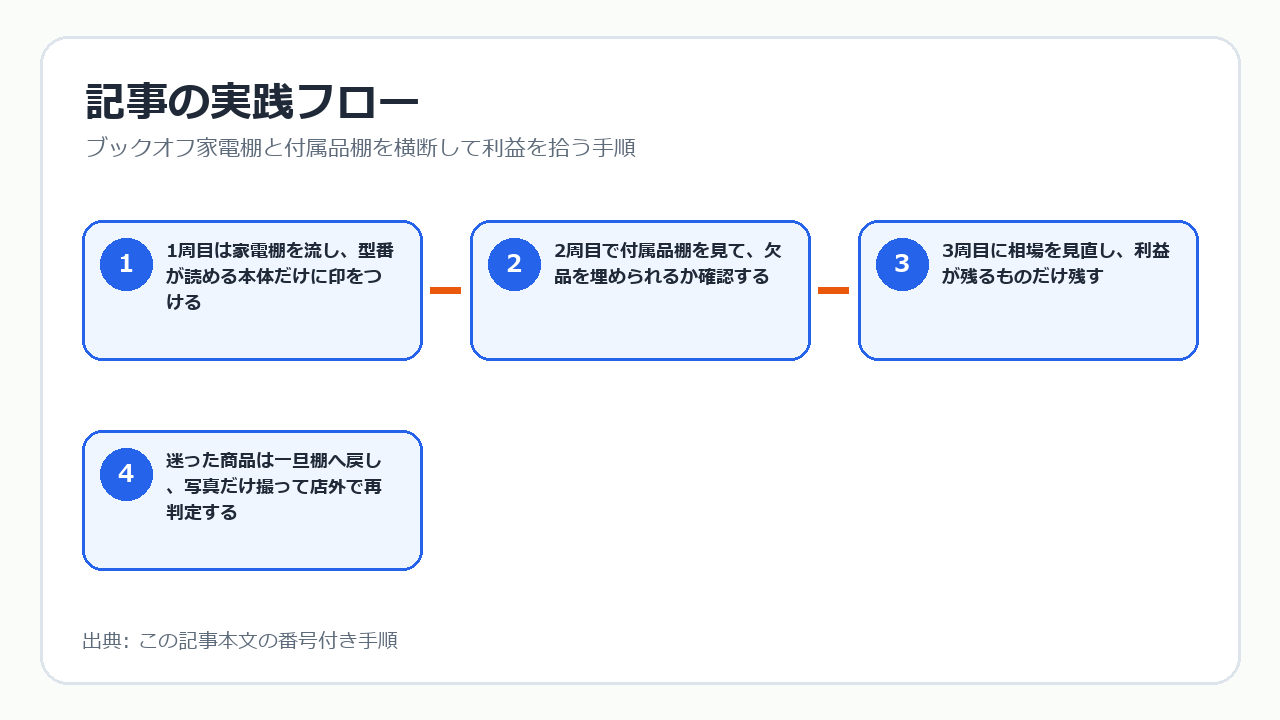Click orange connector between steps 2 and 3
The width and height of the screenshot is (1280, 720).
pyautogui.click(x=833, y=290)
